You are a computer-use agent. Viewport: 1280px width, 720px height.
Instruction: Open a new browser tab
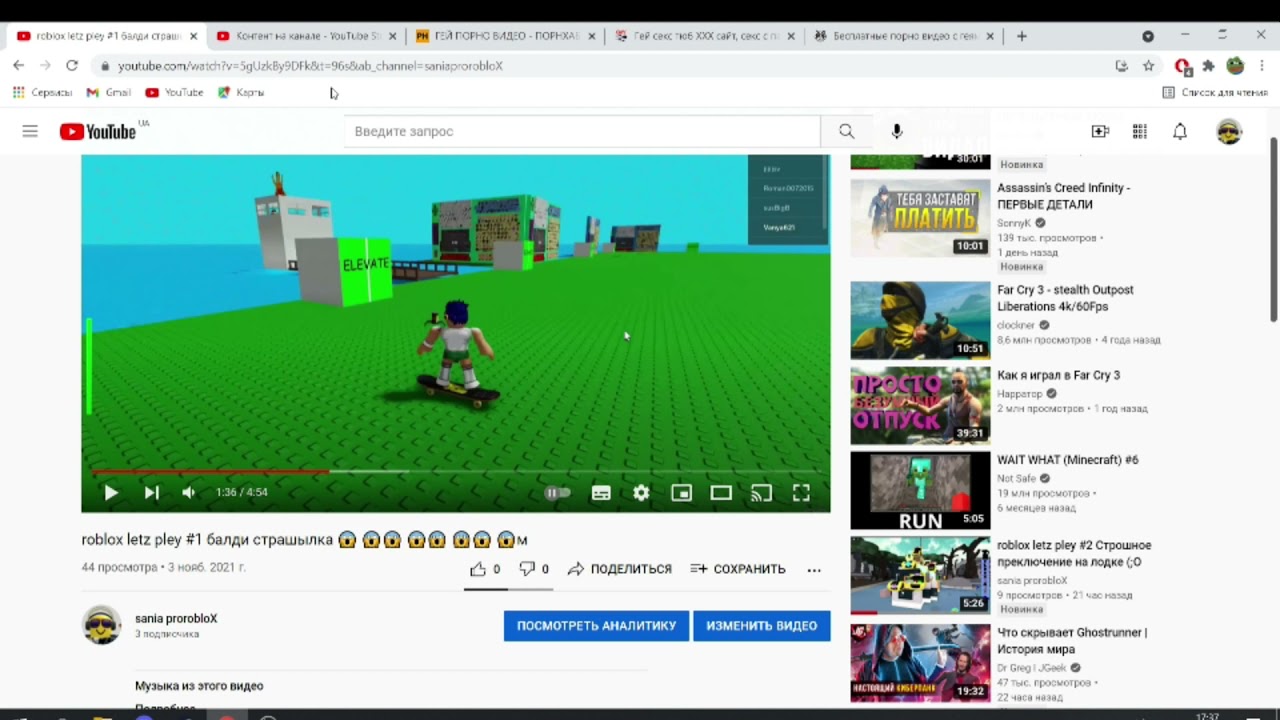[1021, 36]
